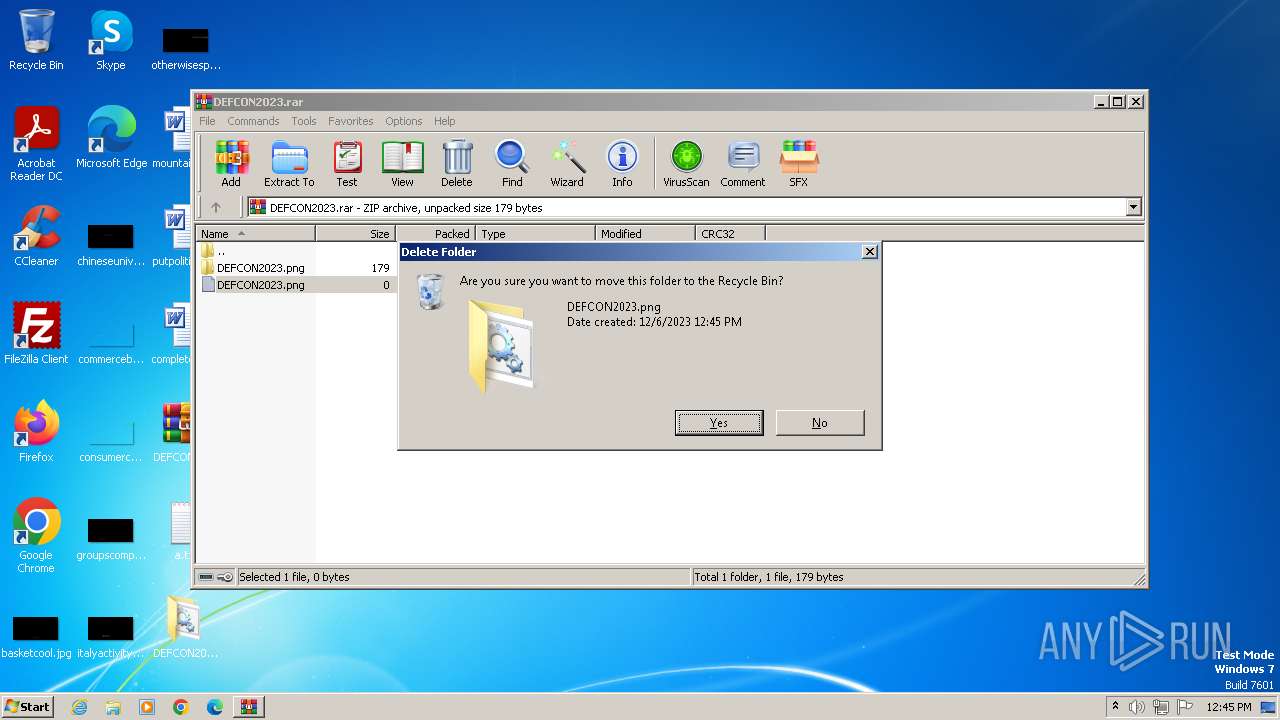Open the Commands menu
The image size is (1280, 720).
(x=253, y=121)
